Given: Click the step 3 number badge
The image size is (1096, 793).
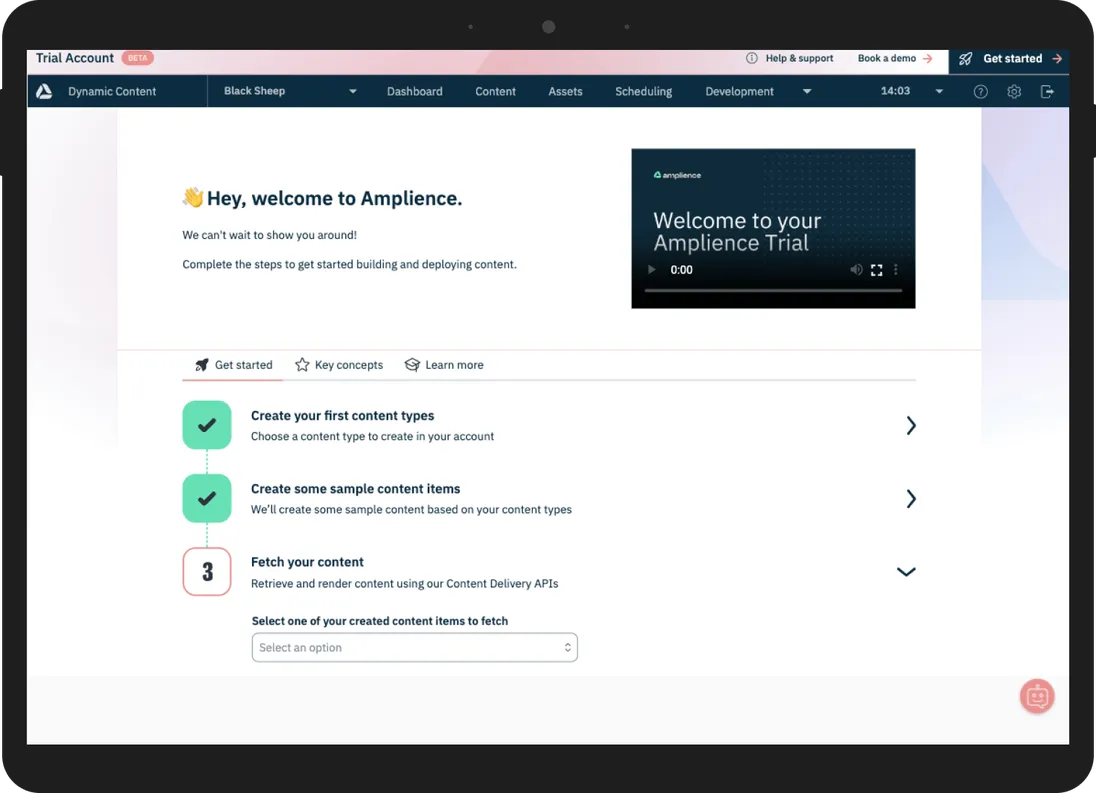Looking at the screenshot, I should 207,572.
